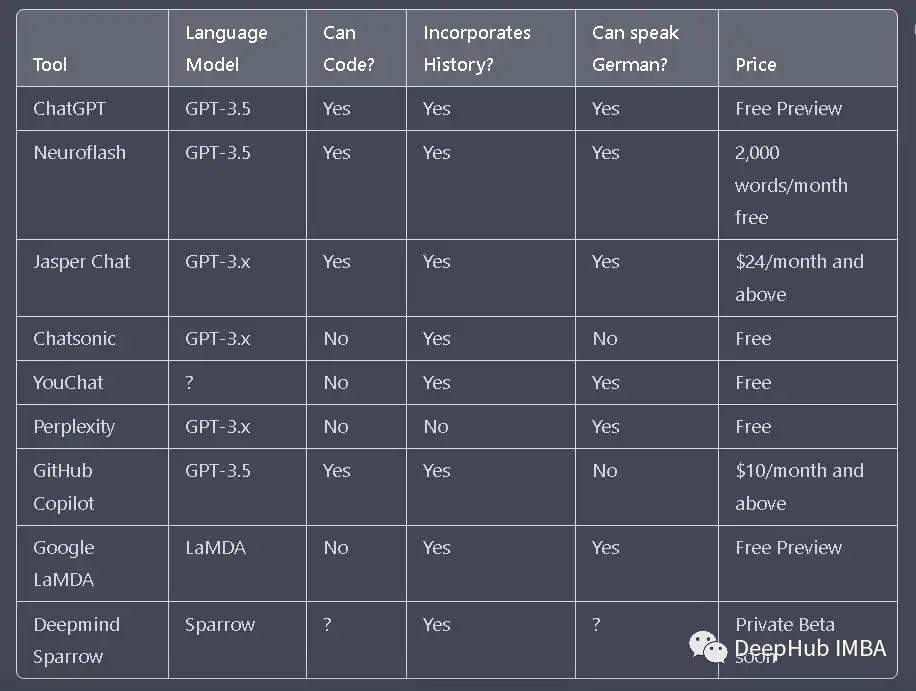The height and width of the screenshot is (691, 916).
Task: Select the $24/month and above price
Action: coord(799,278)
